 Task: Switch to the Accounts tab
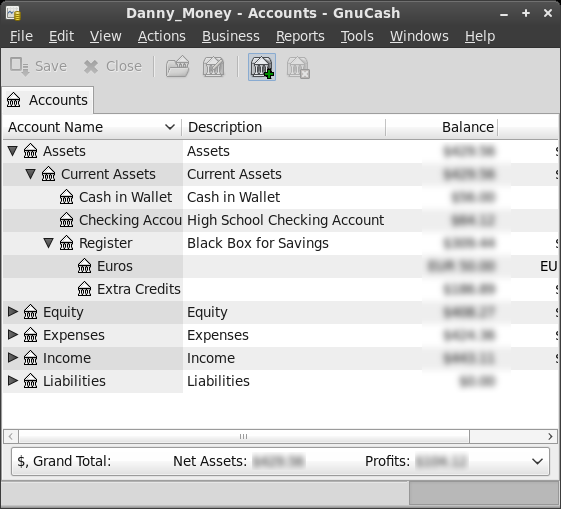click(48, 100)
